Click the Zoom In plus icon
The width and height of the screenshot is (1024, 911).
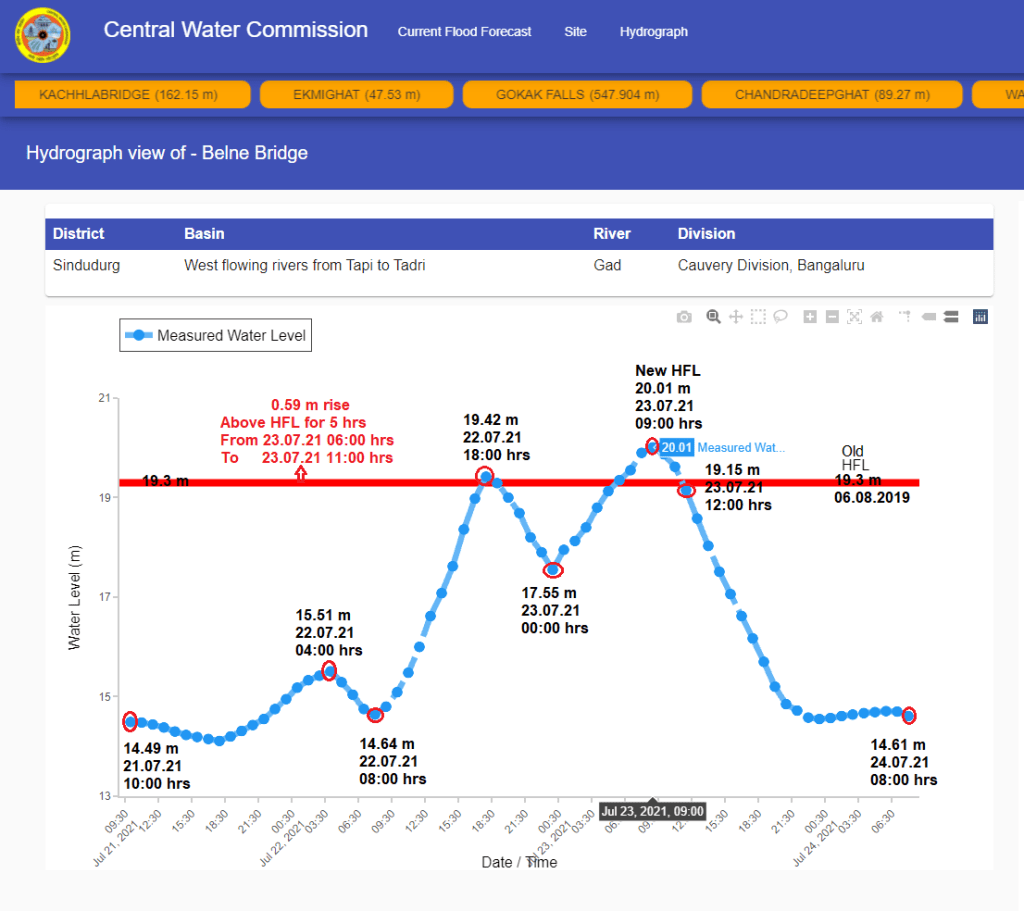click(x=810, y=317)
